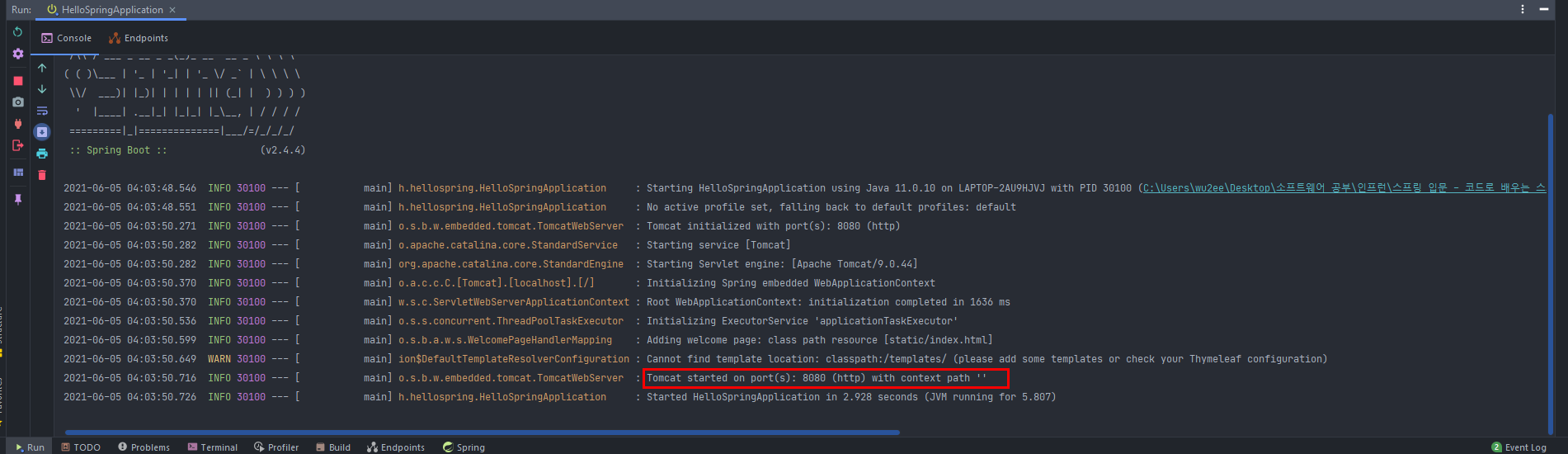Open the Run tool window button
The height and width of the screenshot is (454, 1568).
[x=30, y=447]
